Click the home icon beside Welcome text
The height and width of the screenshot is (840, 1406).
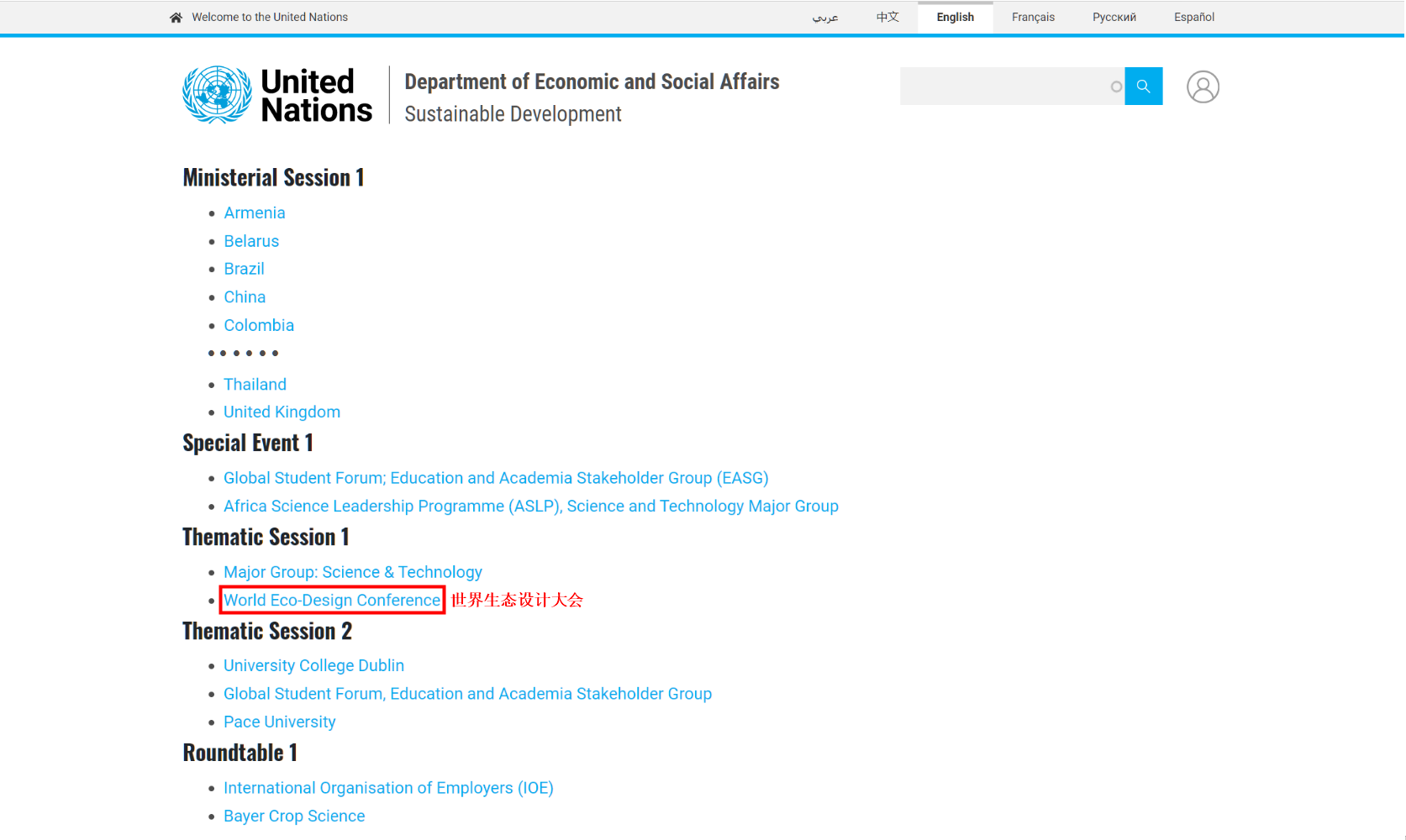(x=176, y=18)
